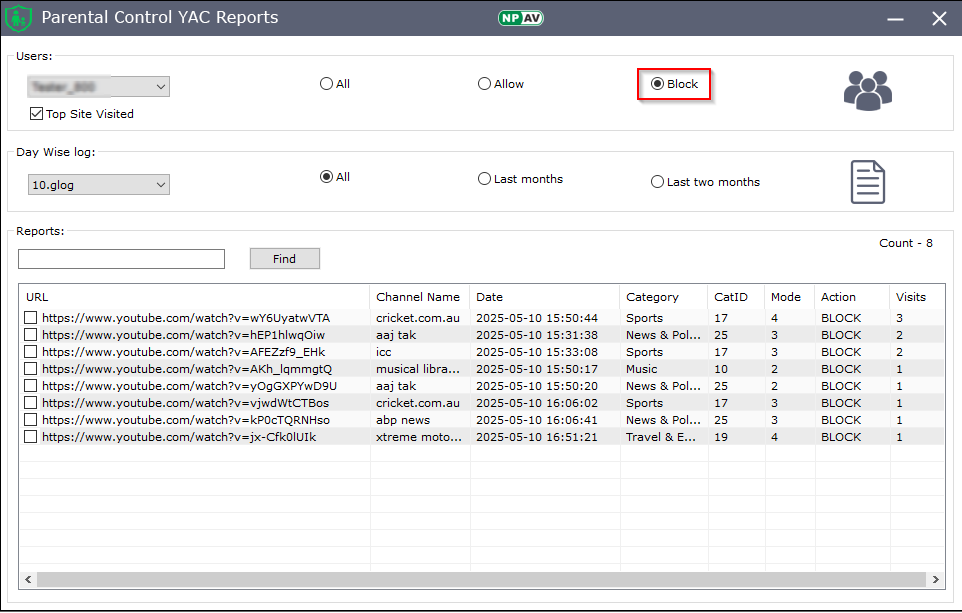
Task: Click the NPAV logo badge
Action: coord(520,18)
